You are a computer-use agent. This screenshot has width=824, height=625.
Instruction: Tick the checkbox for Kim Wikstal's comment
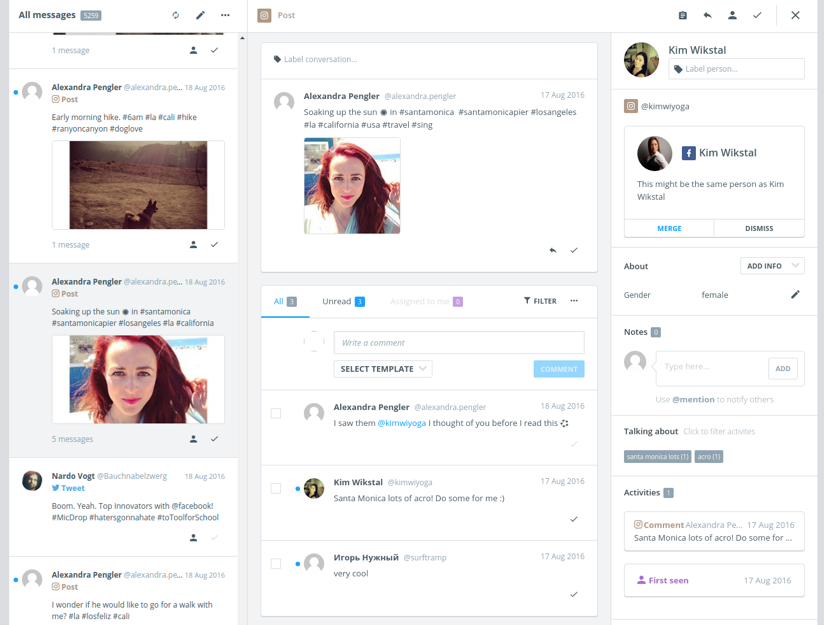(x=275, y=488)
